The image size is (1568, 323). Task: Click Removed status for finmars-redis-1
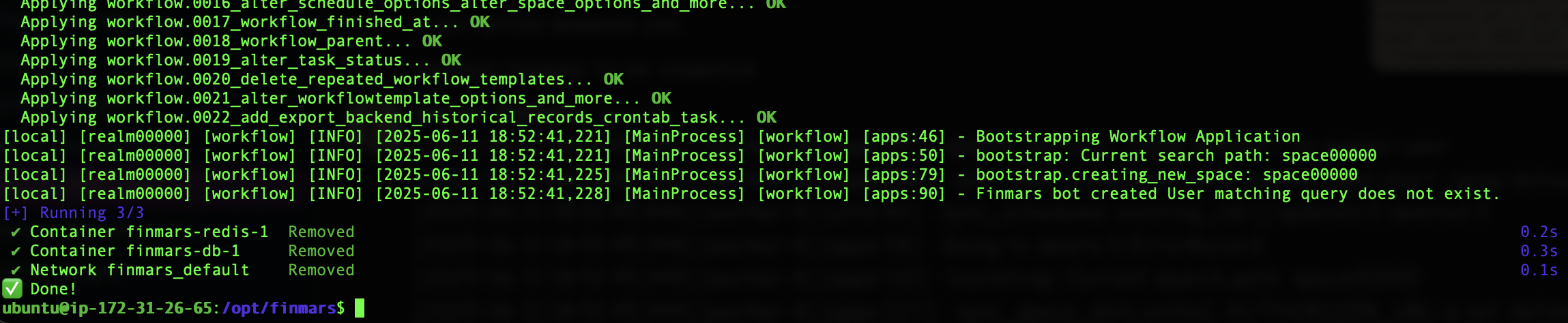[321, 232]
